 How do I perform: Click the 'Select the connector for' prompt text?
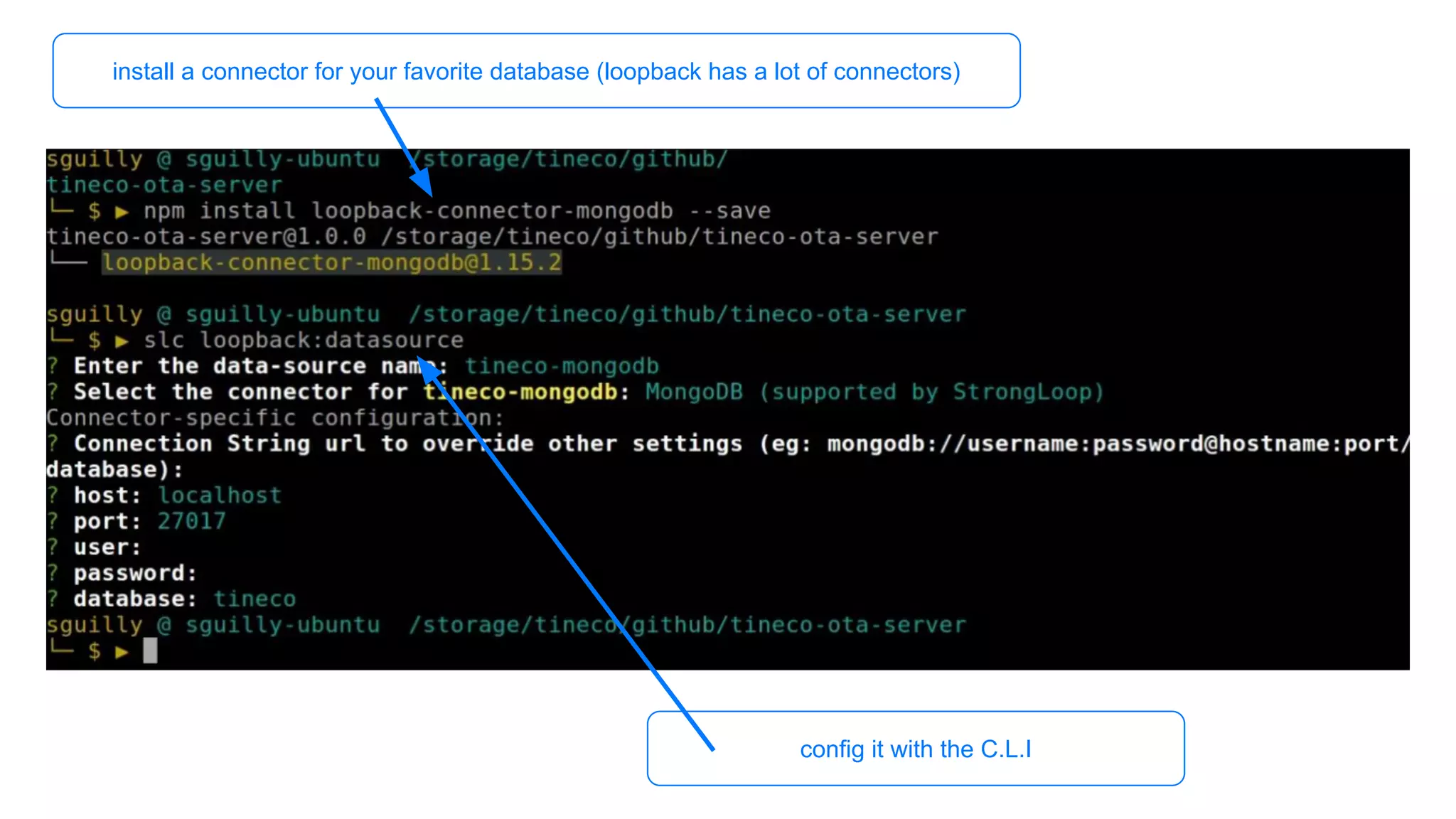(241, 392)
